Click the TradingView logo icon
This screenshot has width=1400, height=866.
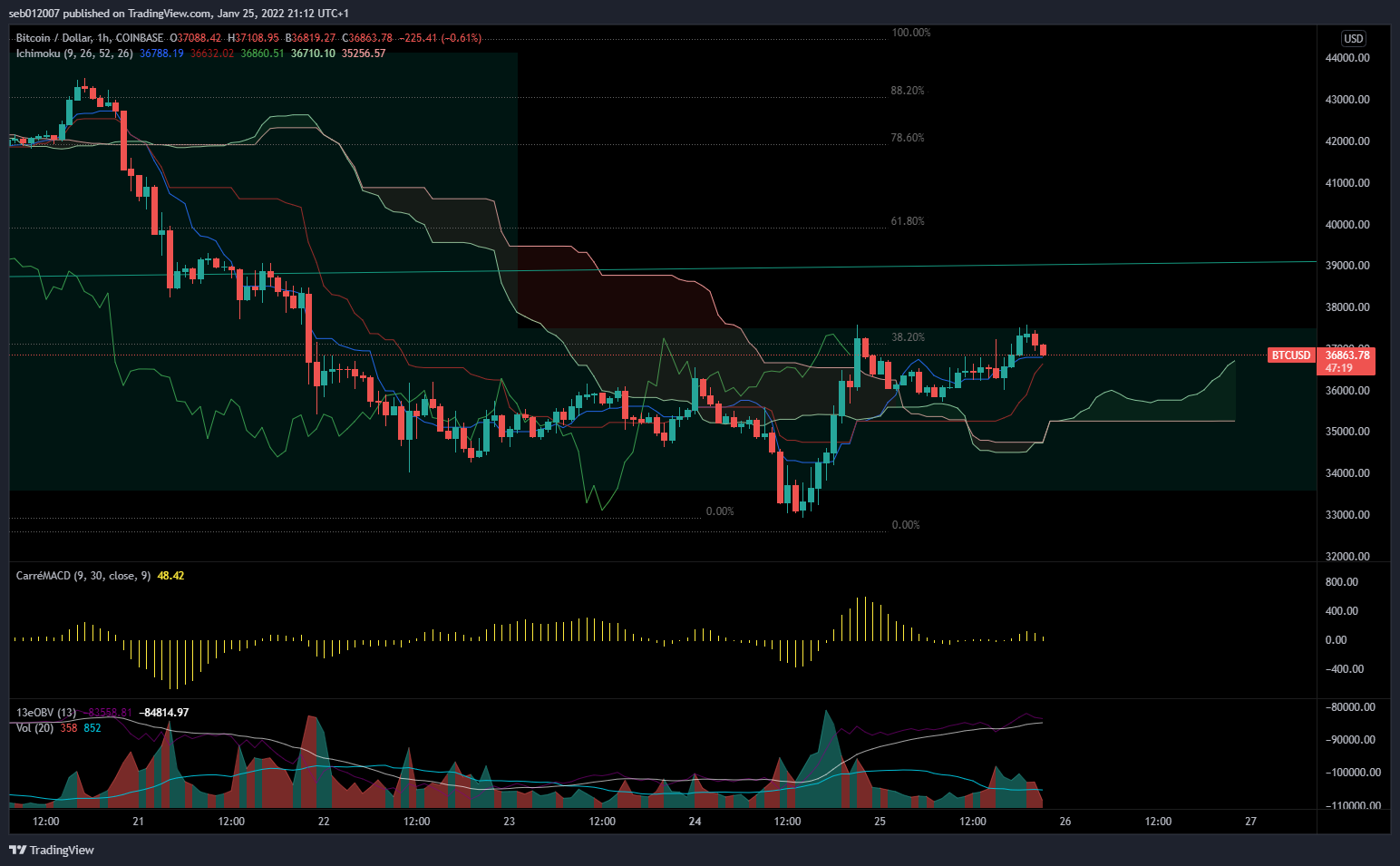pyautogui.click(x=17, y=850)
